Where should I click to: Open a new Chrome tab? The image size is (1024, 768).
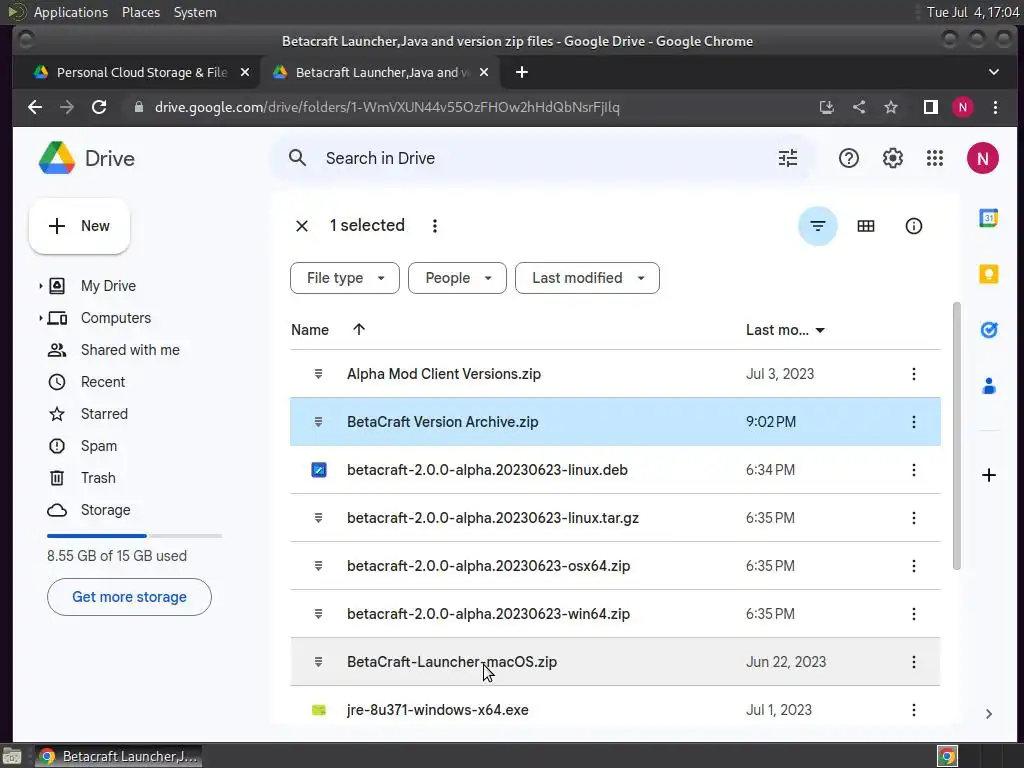point(522,72)
